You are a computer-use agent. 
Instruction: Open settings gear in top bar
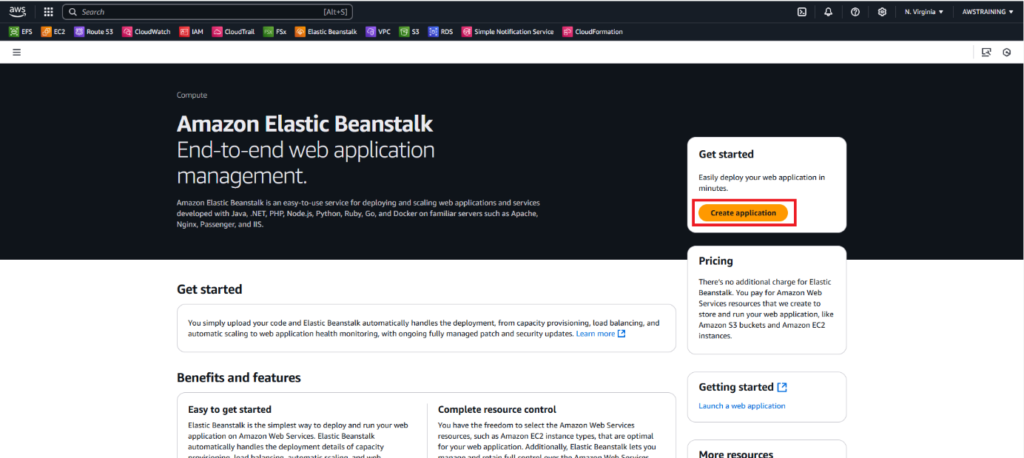click(881, 12)
